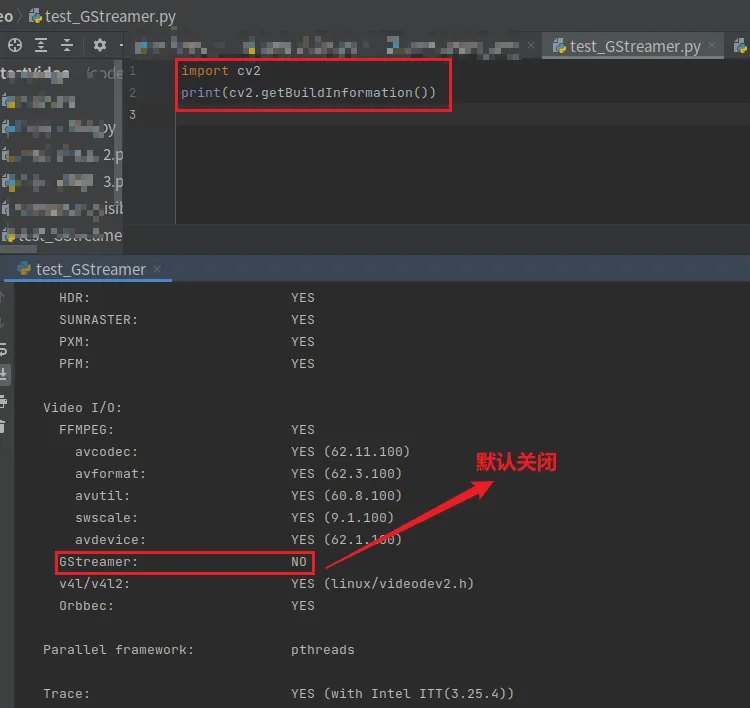Viewport: 750px width, 708px height.
Task: Click the '(62.11.100)' version value
Action: (367, 452)
